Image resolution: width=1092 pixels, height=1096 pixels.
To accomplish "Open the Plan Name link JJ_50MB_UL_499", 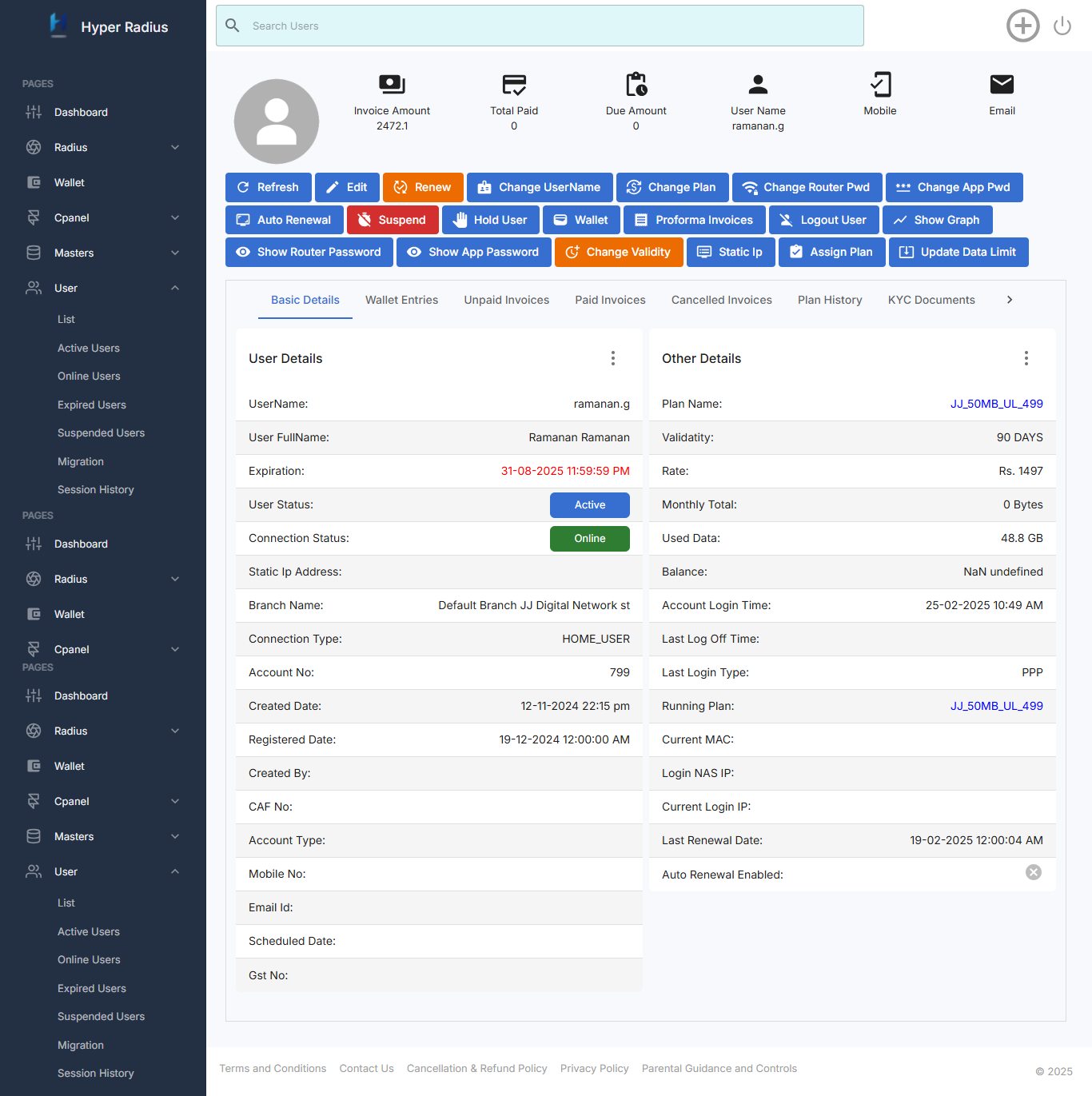I will [x=996, y=404].
